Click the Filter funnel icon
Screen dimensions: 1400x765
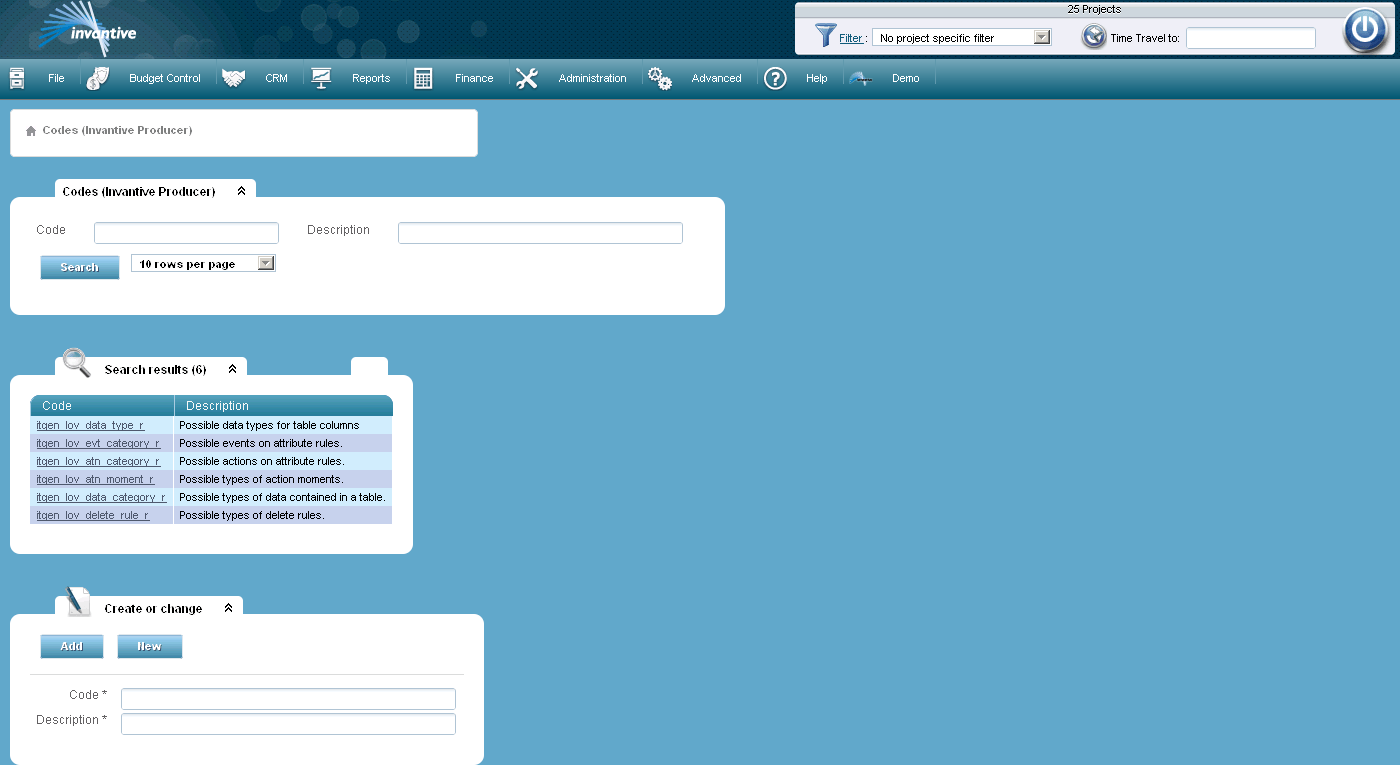pyautogui.click(x=823, y=36)
